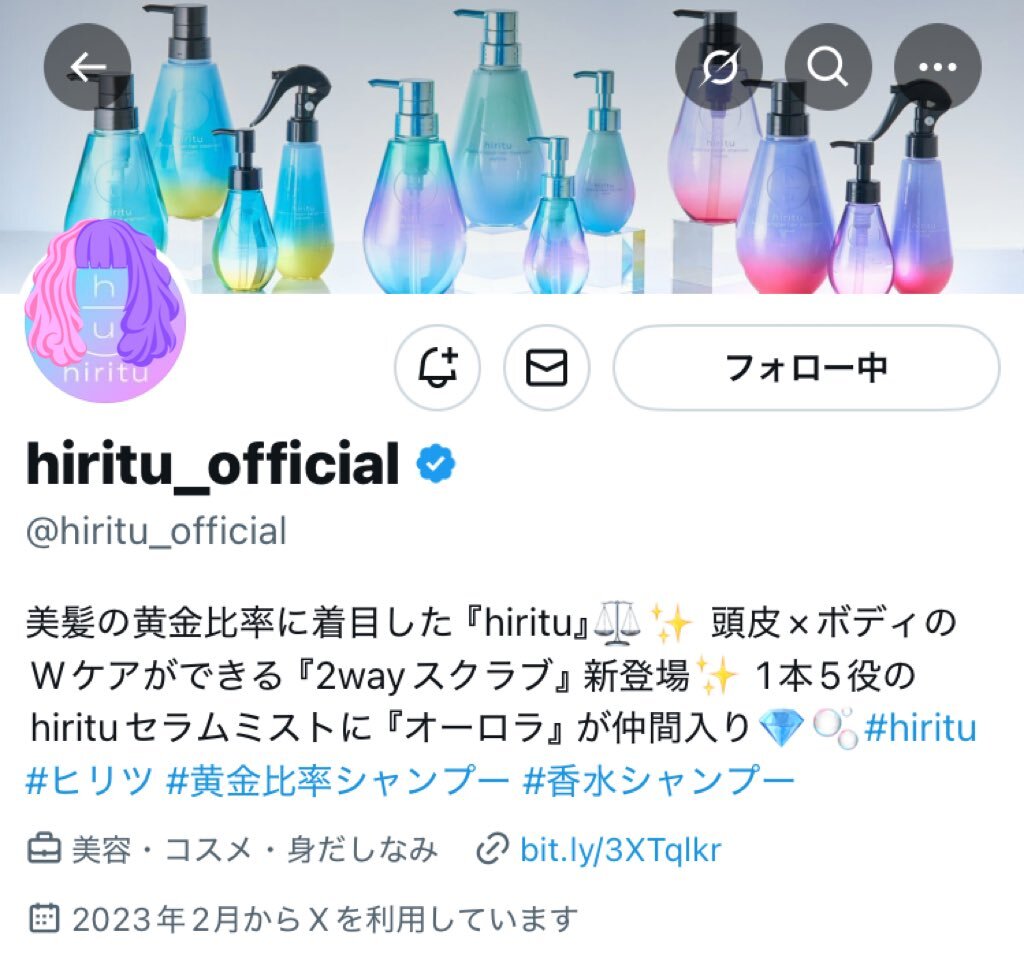Enable notifications with the bell plus icon
Image resolution: width=1024 pixels, height=965 pixels.
pos(438,368)
